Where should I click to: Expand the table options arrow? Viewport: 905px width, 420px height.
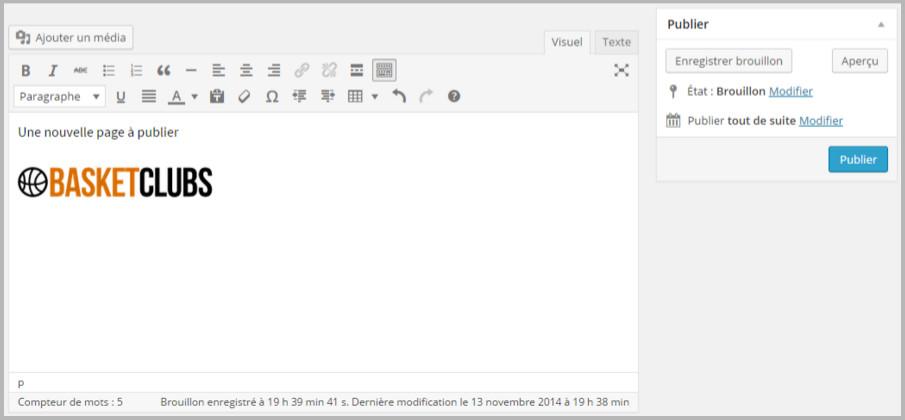pos(375,96)
